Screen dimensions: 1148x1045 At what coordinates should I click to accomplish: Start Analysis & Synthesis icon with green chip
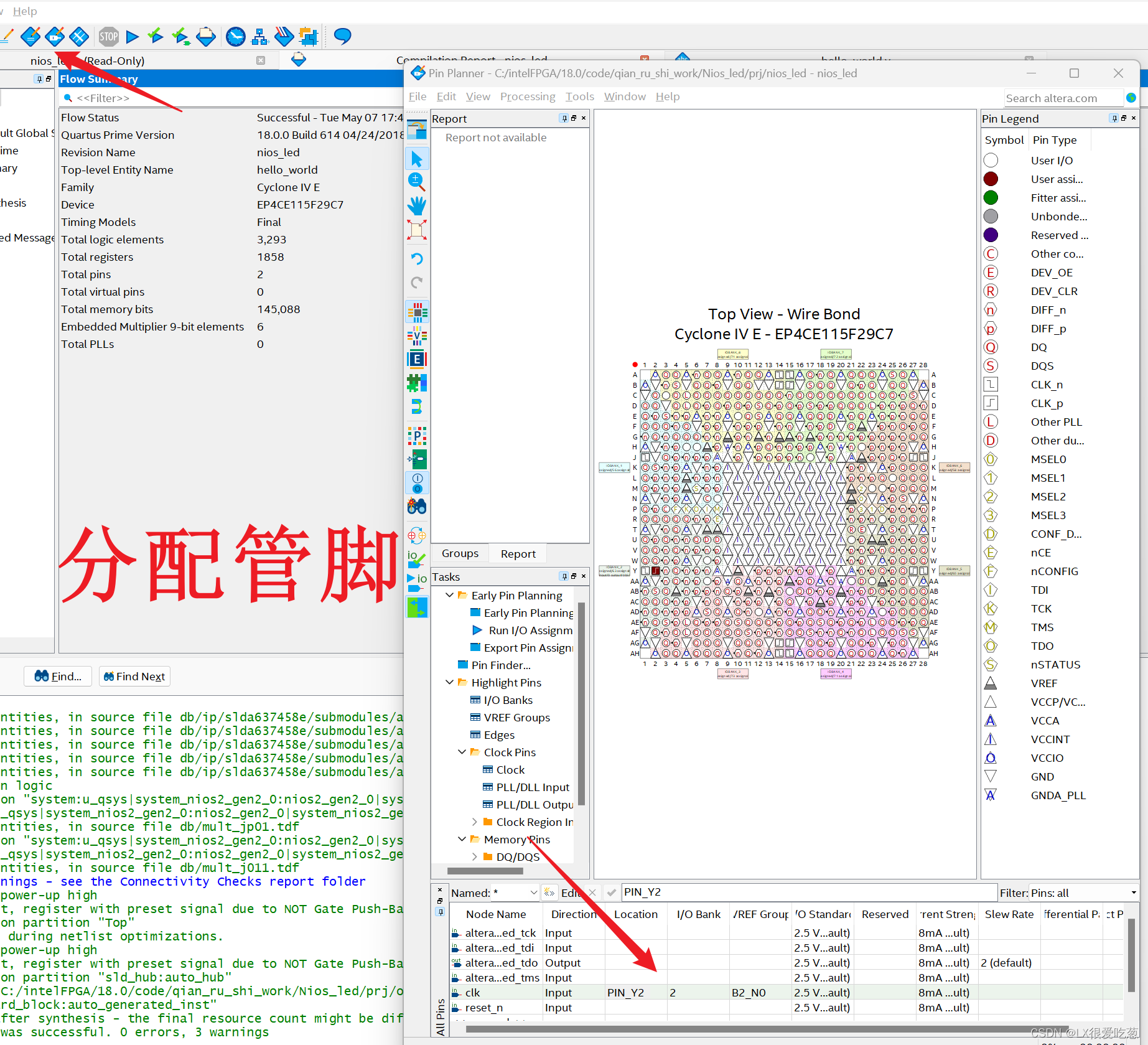click(x=180, y=37)
